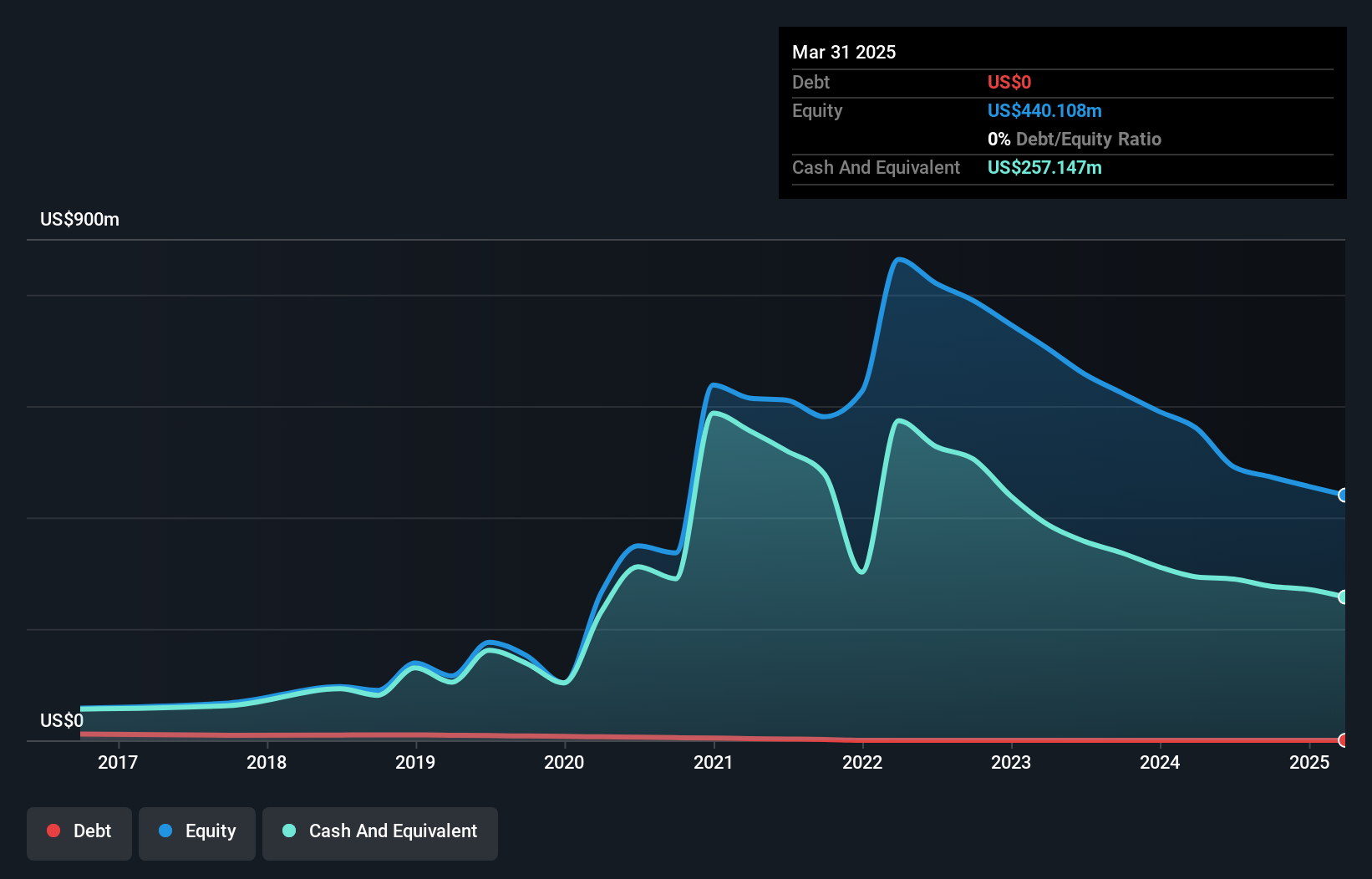Viewport: 1372px width, 879px height.
Task: Click the Cash And Equivalent tooltip row label
Action: 876,167
